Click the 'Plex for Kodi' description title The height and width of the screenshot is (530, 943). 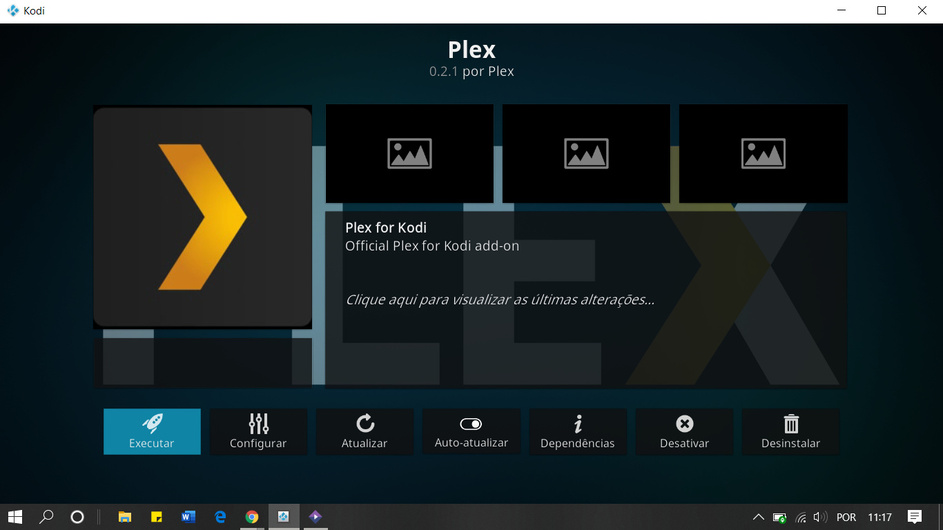(x=385, y=227)
